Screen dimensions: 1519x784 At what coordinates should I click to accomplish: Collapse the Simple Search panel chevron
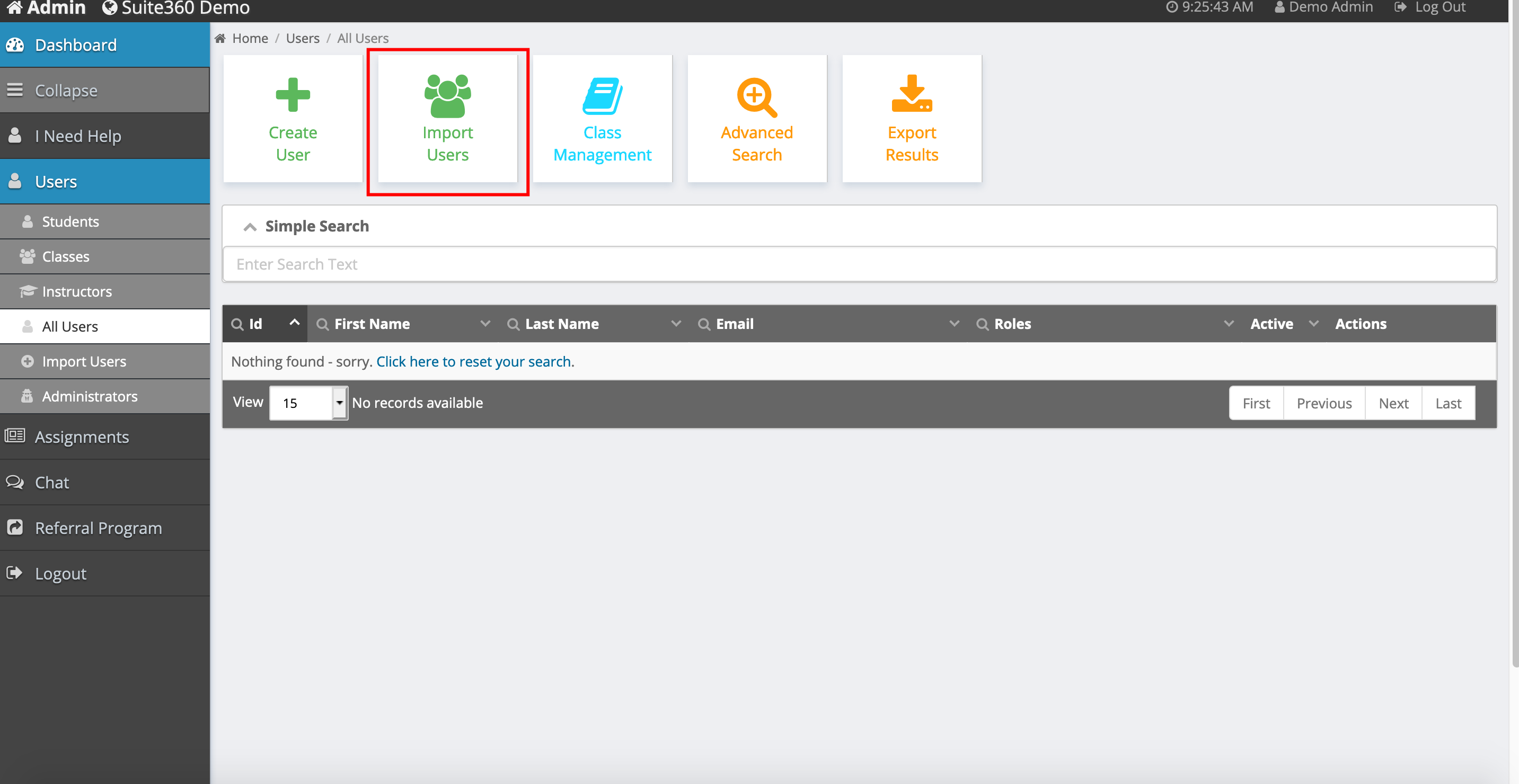tap(250, 227)
